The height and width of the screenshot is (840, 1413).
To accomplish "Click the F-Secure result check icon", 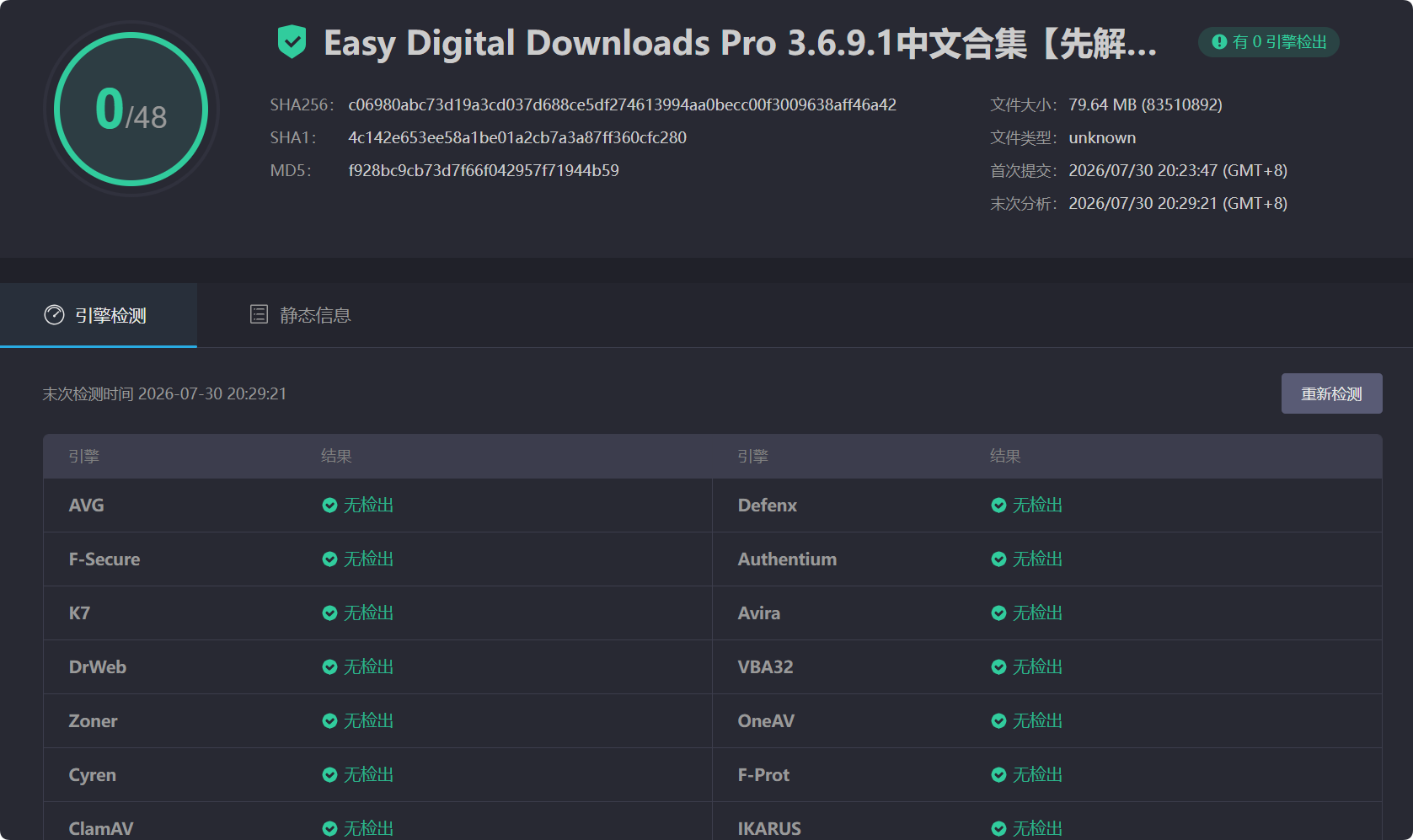I will point(329,559).
